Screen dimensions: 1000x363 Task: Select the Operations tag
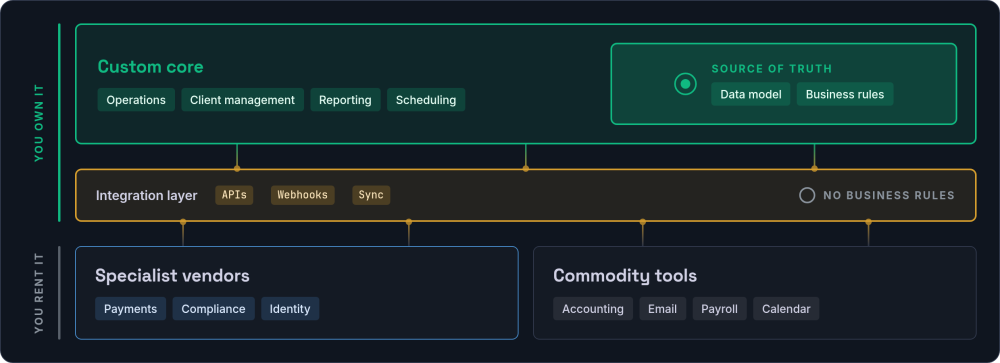pos(136,100)
